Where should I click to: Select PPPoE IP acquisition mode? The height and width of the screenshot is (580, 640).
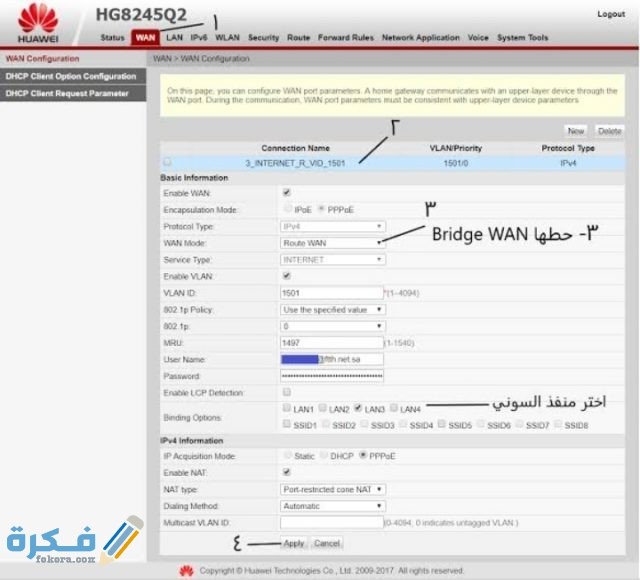(x=363, y=455)
